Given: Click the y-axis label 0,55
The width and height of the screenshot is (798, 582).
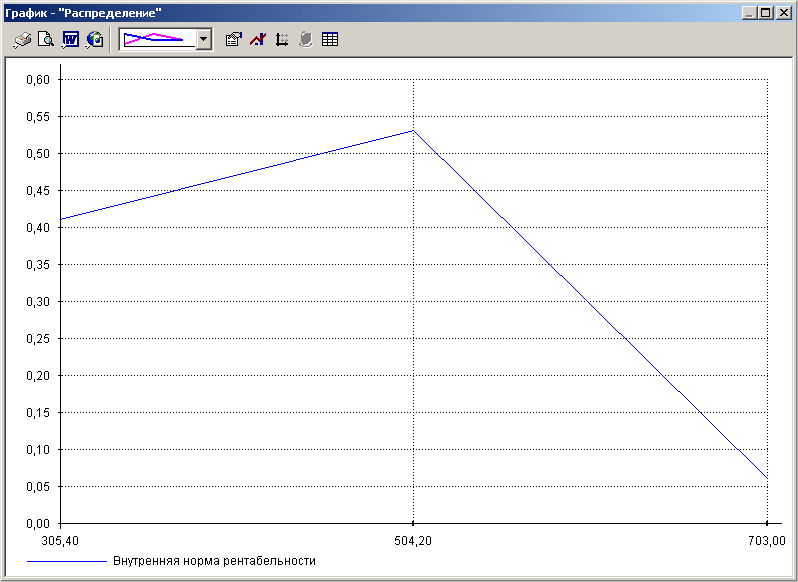Looking at the screenshot, I should (x=38, y=117).
